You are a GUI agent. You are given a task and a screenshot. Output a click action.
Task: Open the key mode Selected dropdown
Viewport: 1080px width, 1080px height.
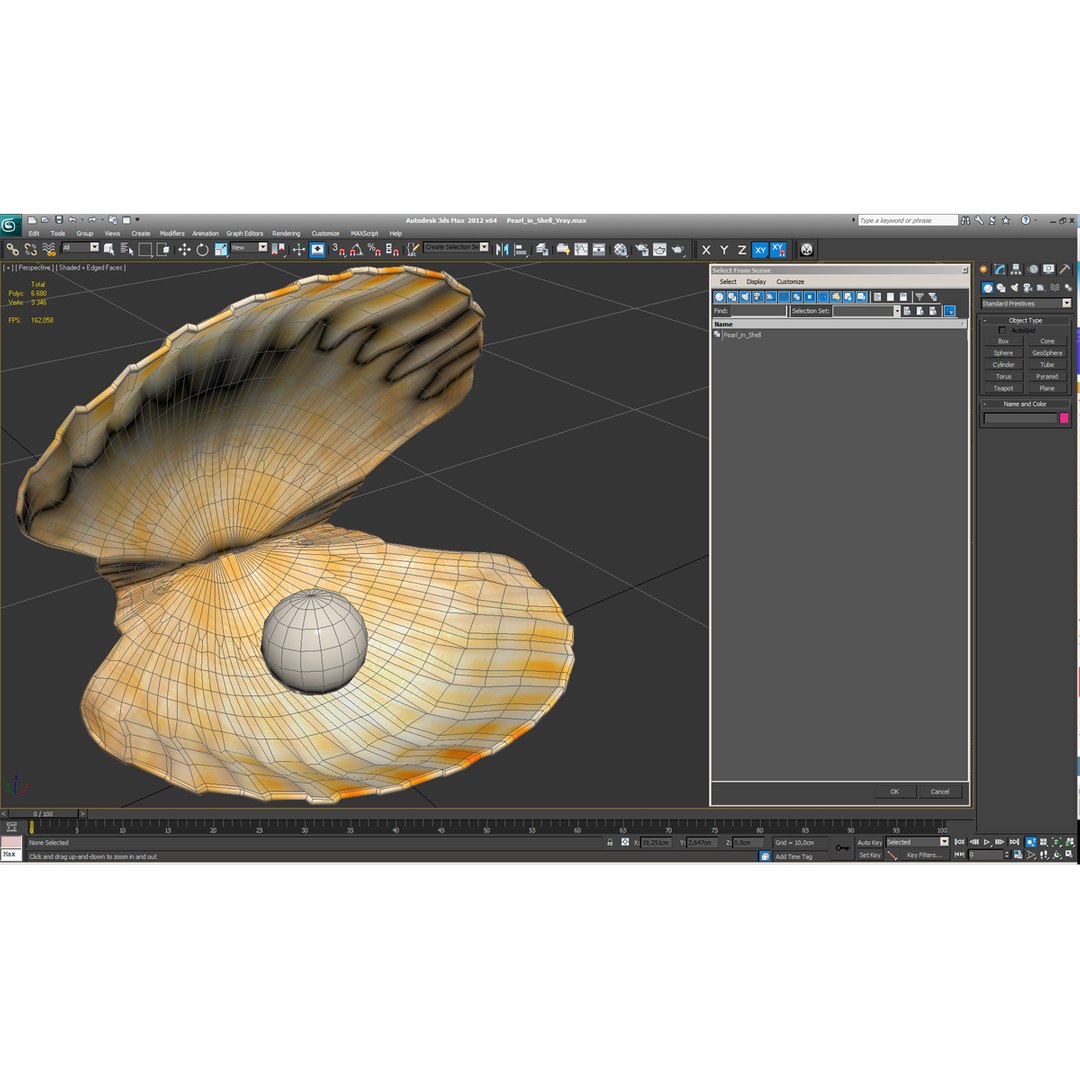(917, 842)
